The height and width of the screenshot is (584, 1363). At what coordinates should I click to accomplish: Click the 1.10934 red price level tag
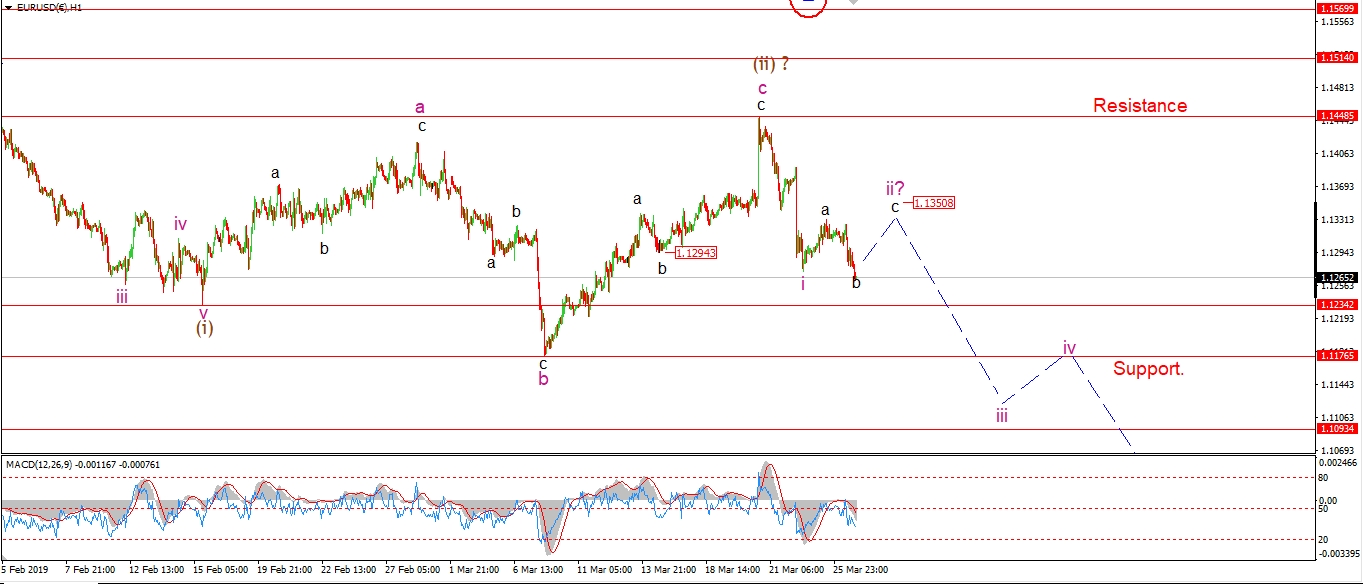point(1338,429)
